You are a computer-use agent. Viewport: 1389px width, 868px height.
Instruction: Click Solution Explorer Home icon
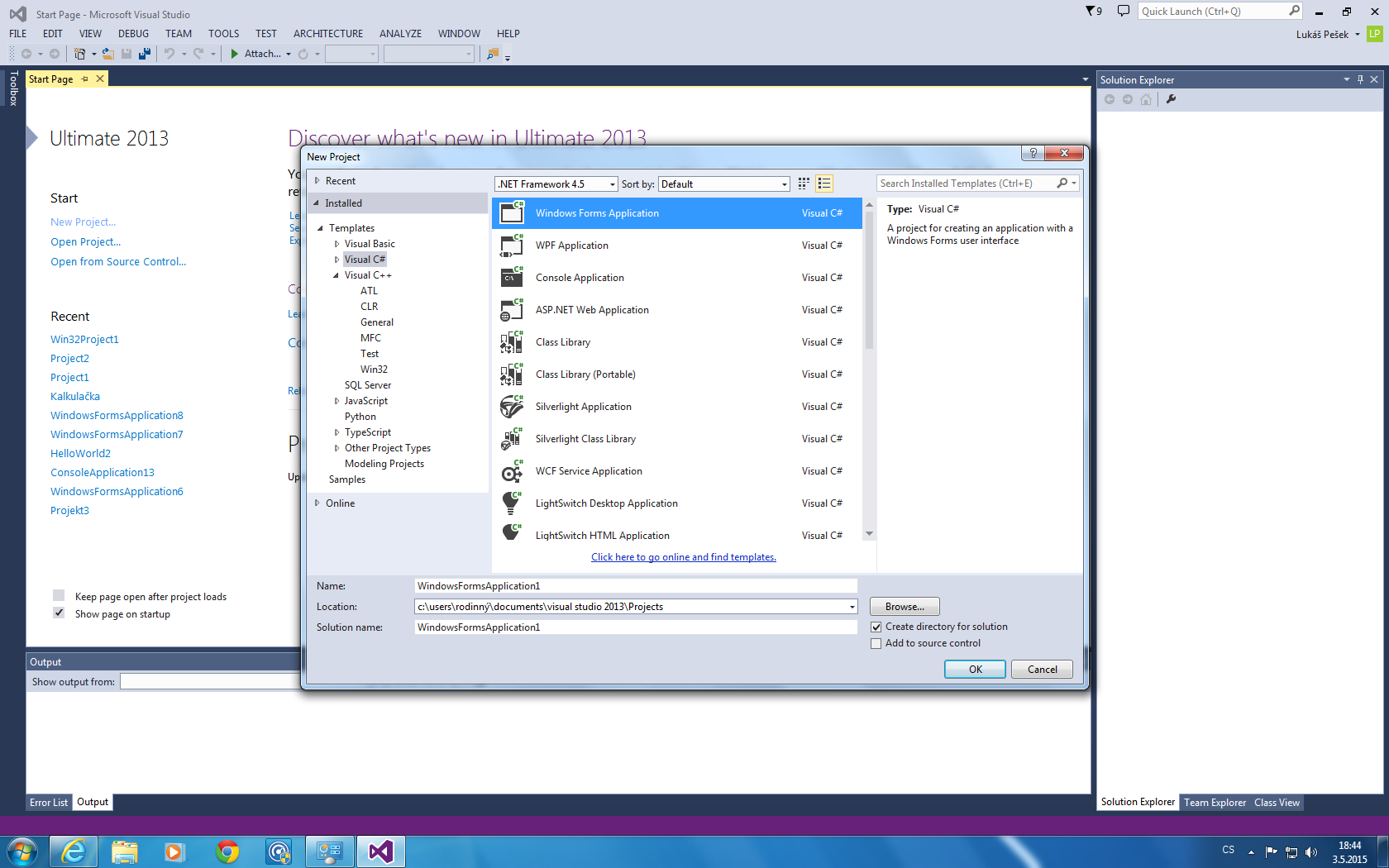point(1146,99)
